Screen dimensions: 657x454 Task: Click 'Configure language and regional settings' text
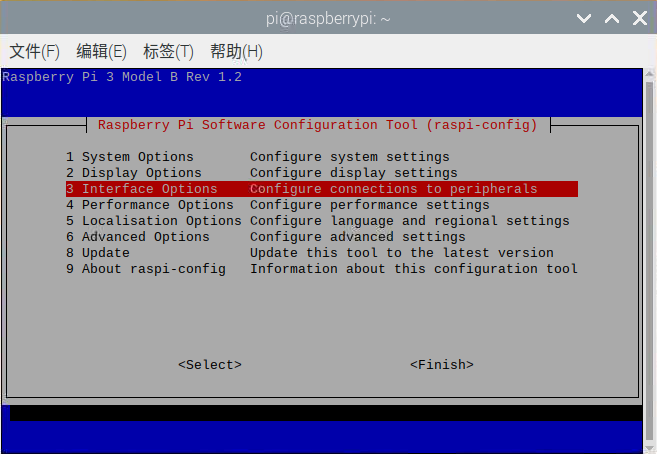click(x=410, y=221)
